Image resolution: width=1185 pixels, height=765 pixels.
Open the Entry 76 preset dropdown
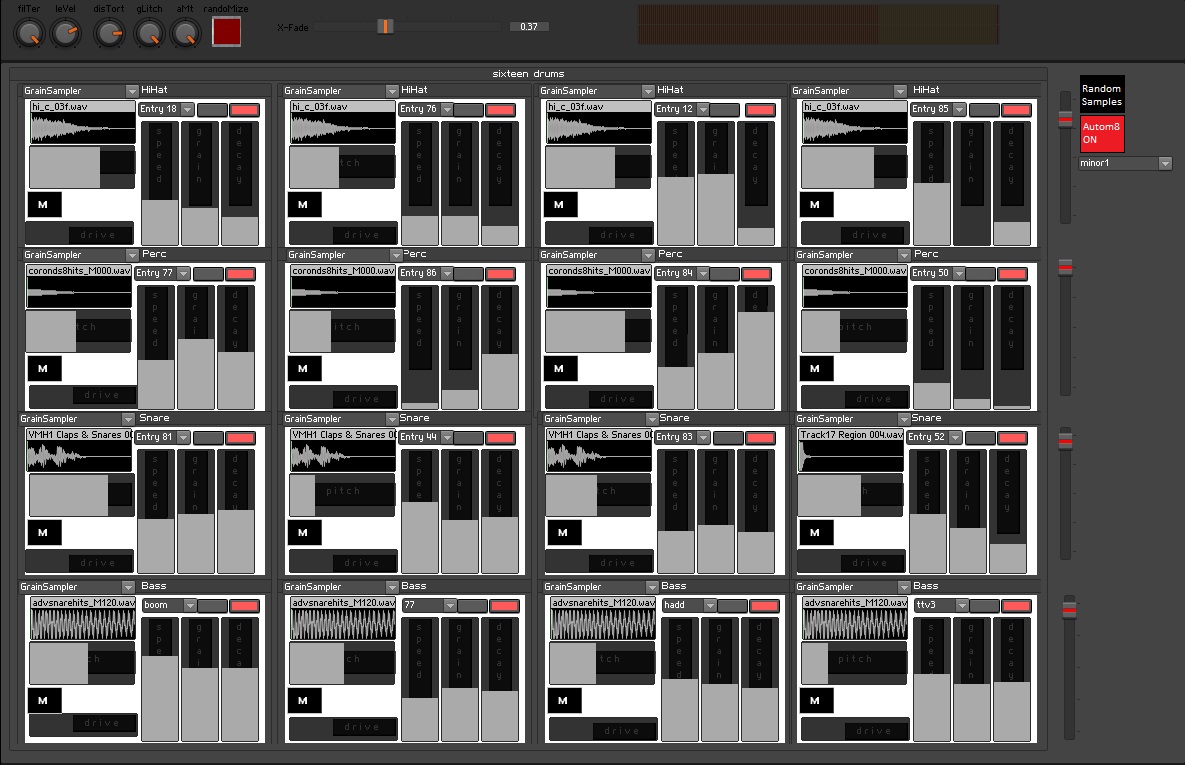425,109
